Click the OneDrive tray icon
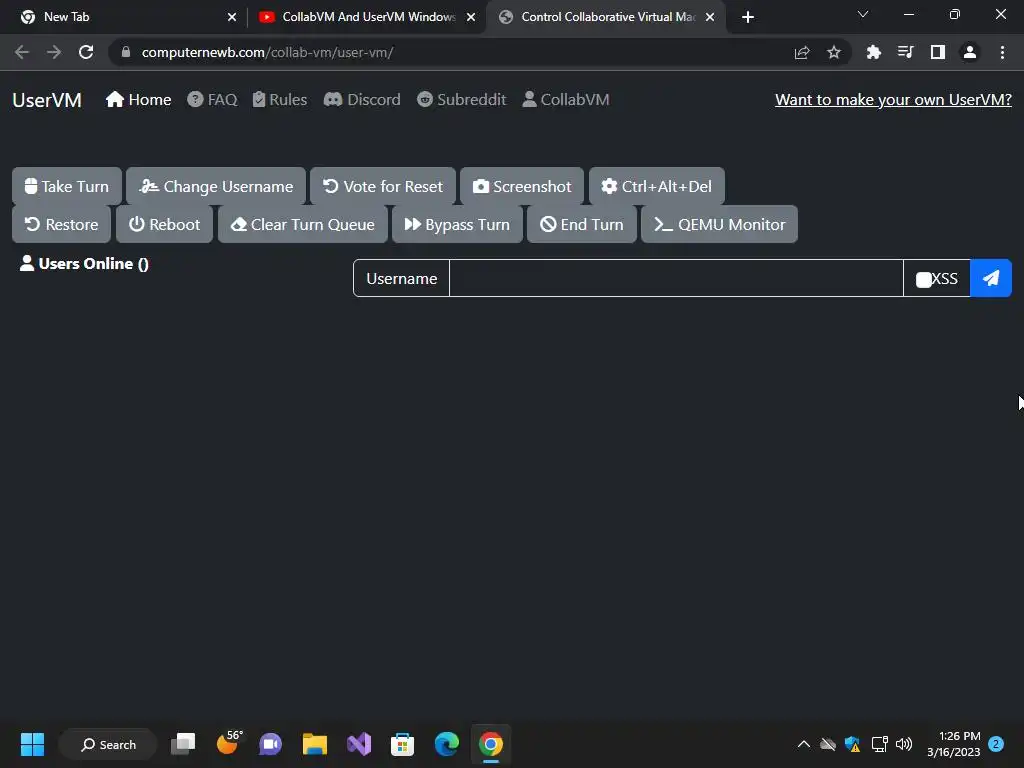Screen dimensions: 1024x768 coord(828,744)
